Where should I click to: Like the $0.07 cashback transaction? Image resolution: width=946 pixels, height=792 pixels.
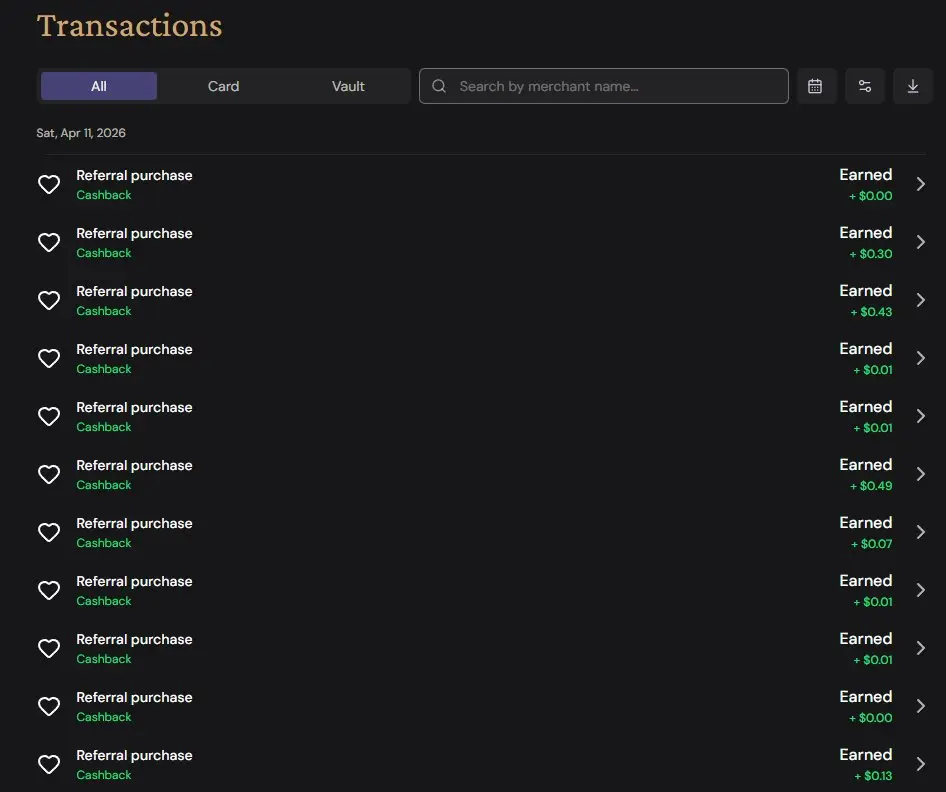click(x=49, y=532)
